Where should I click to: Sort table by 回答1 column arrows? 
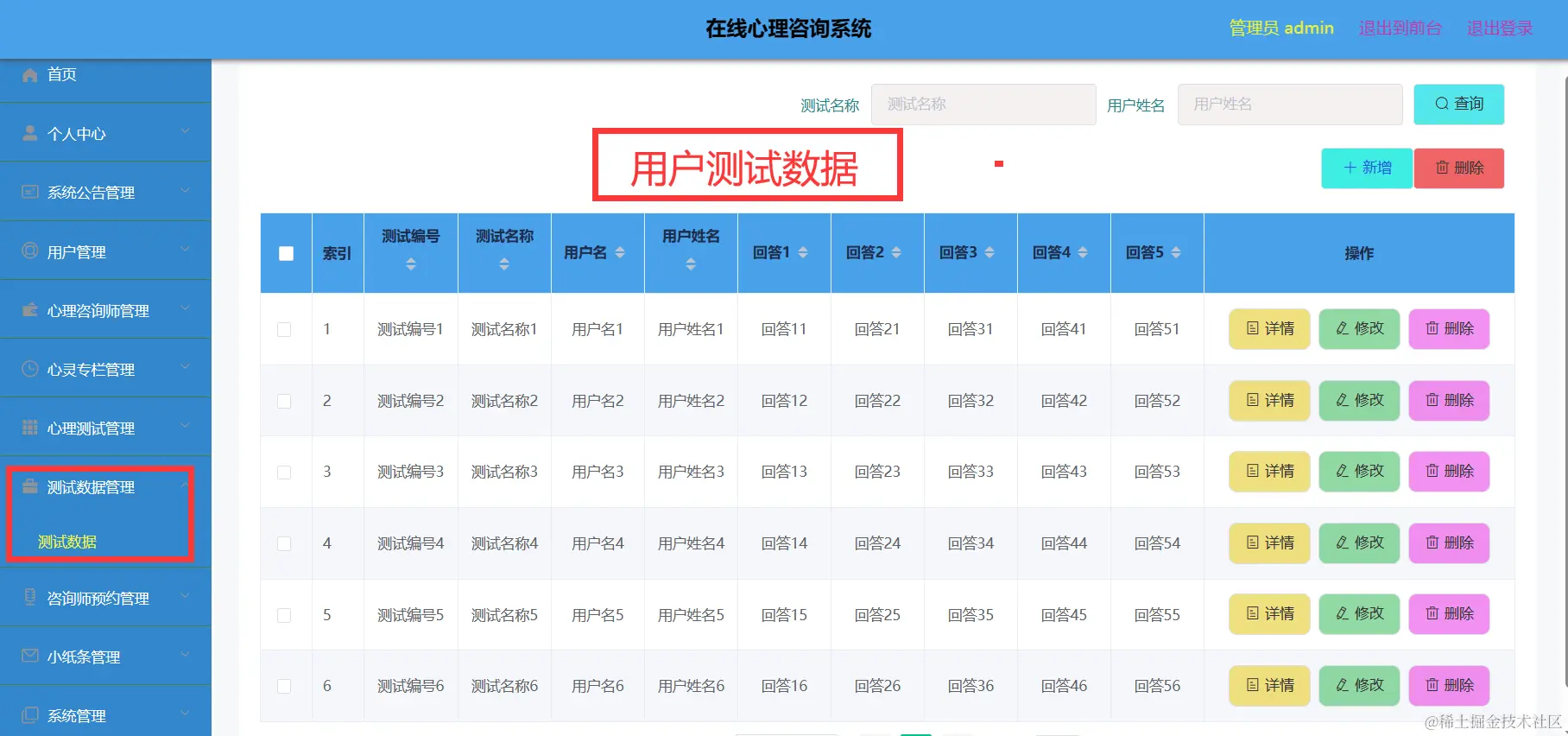pos(803,252)
